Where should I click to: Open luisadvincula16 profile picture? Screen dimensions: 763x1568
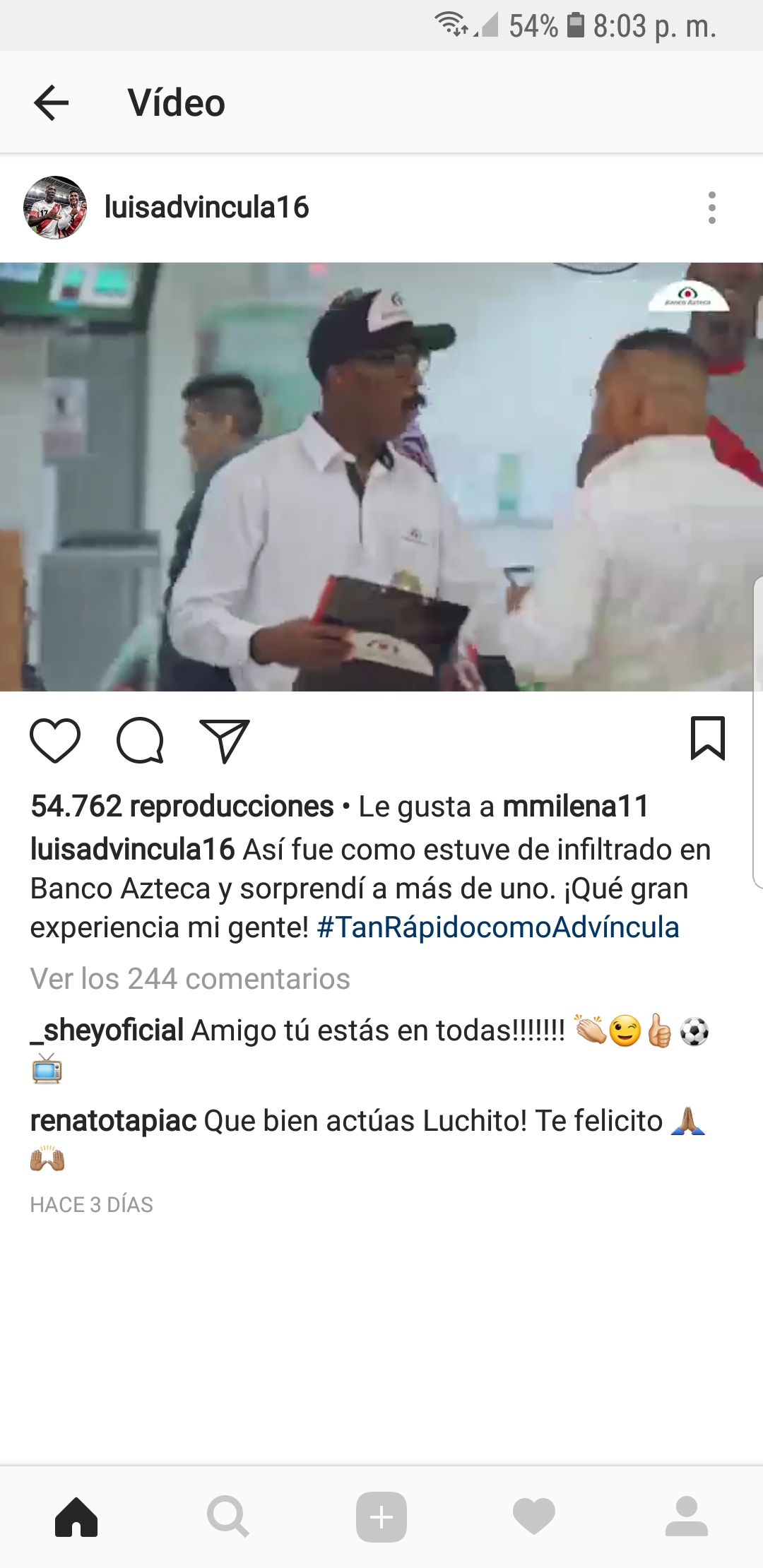click(55, 208)
